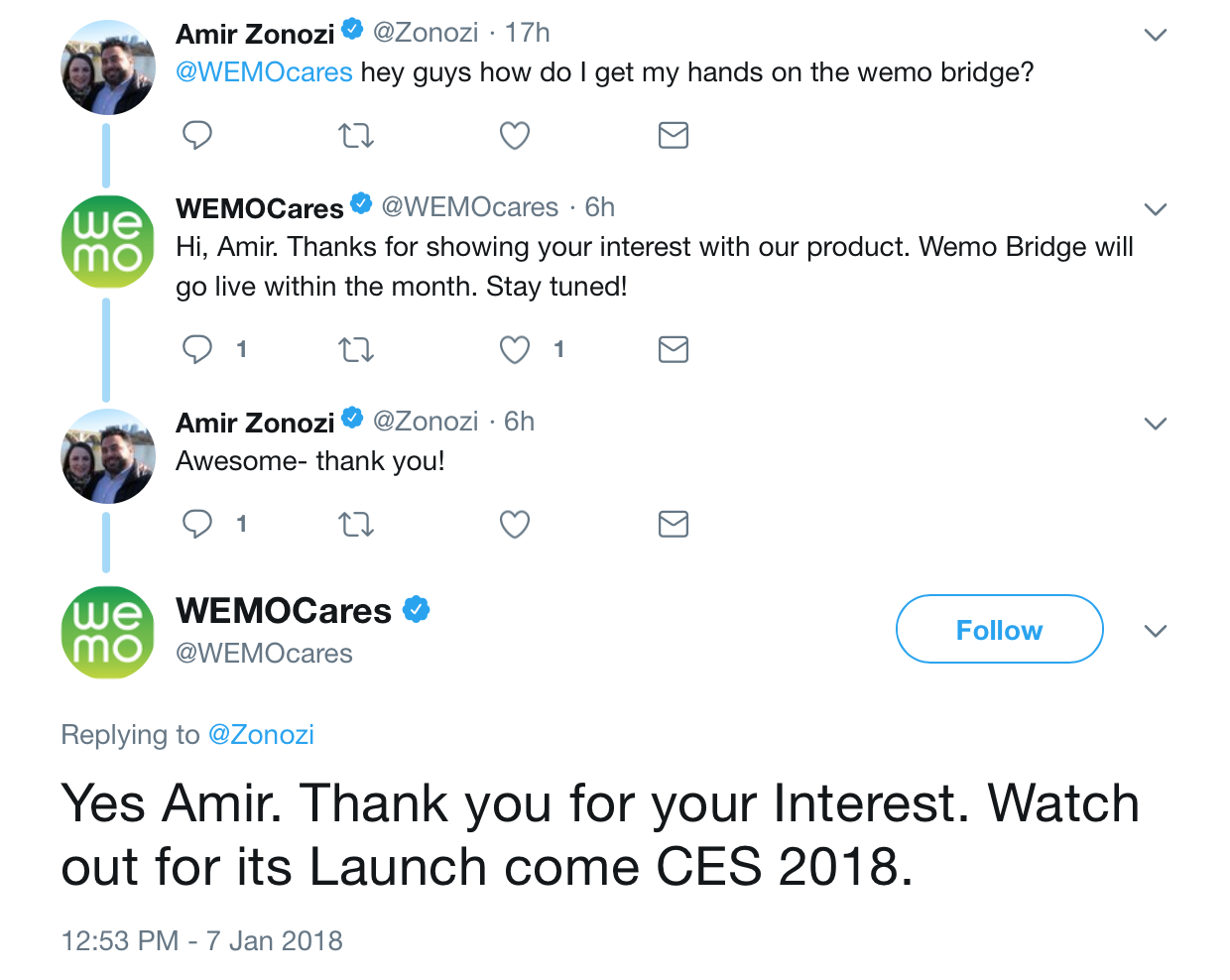Image resolution: width=1230 pixels, height=980 pixels.
Task: Expand options menu beside the Follow button
Action: pos(1155,631)
